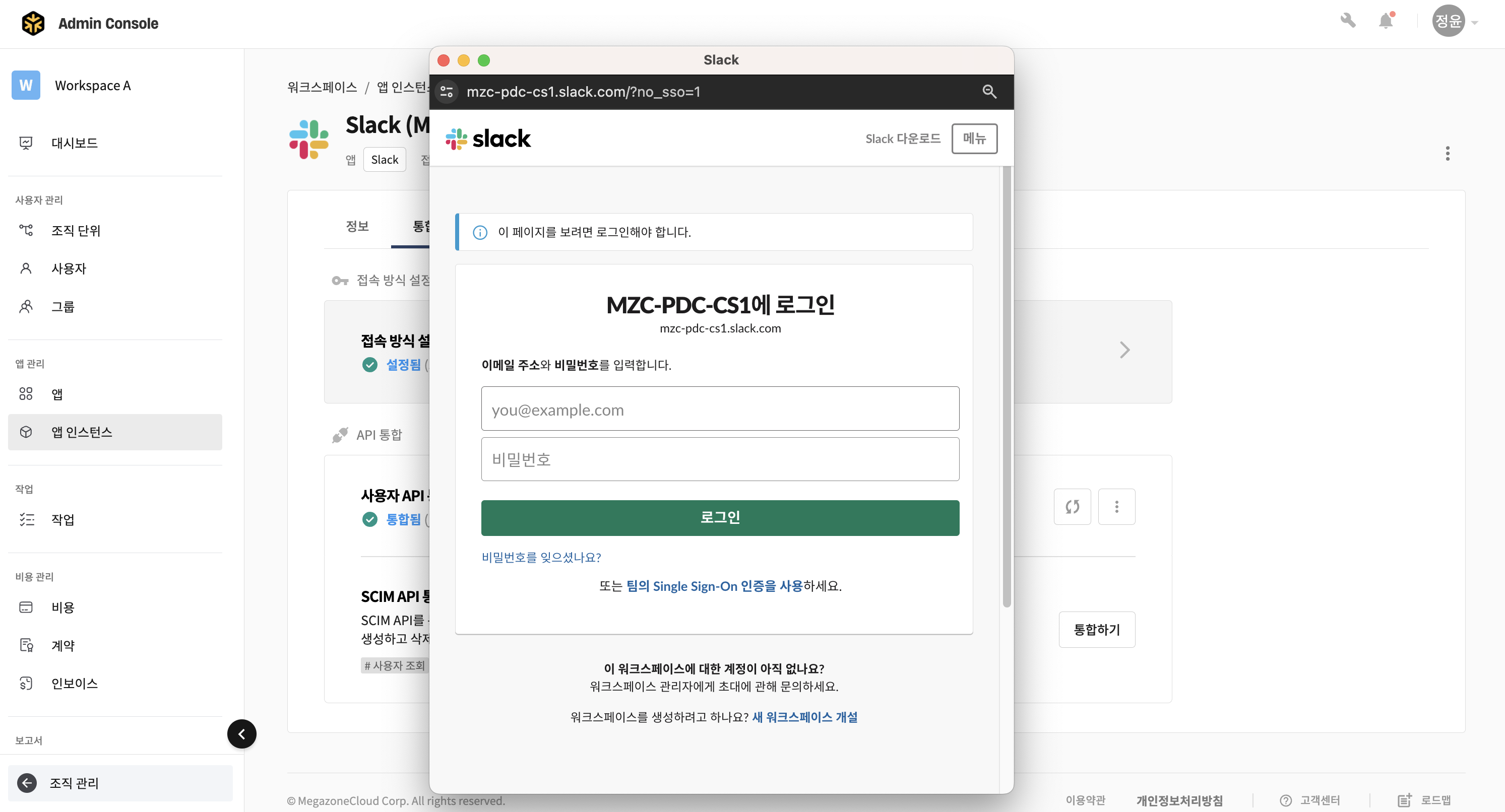Viewport: 1505px width, 812px height.
Task: Open the three-dot menu for user API
Action: point(1116,507)
